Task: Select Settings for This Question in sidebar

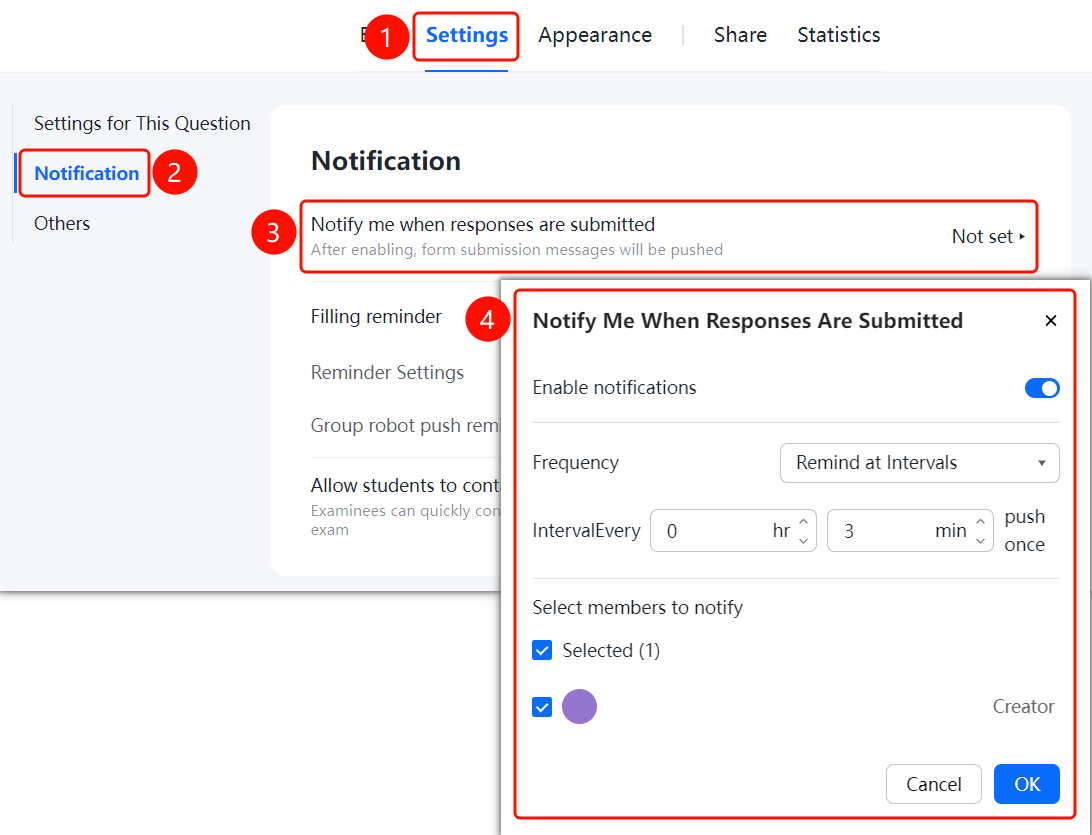Action: coord(142,123)
